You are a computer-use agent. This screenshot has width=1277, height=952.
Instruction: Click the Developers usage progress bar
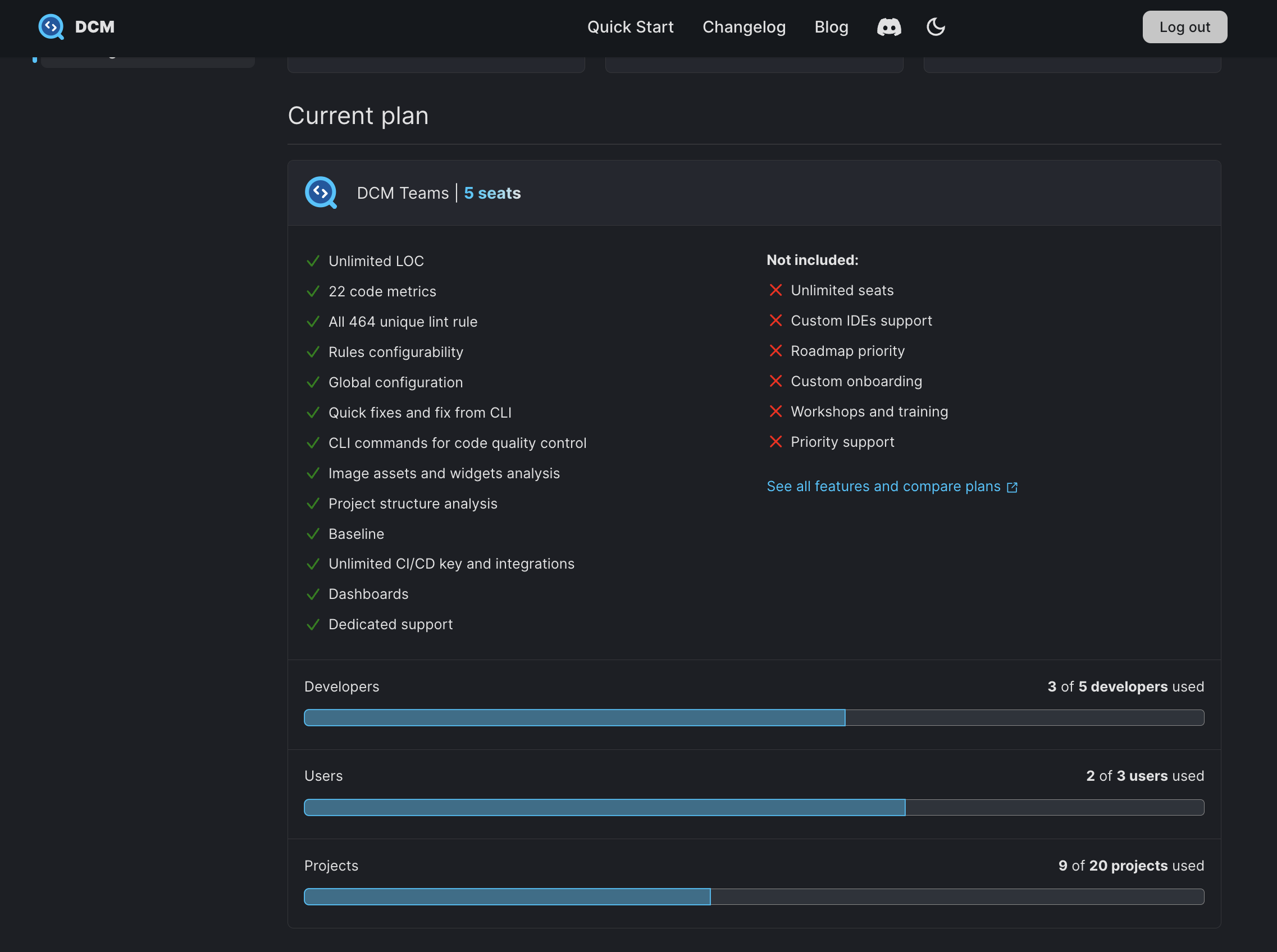tap(754, 717)
